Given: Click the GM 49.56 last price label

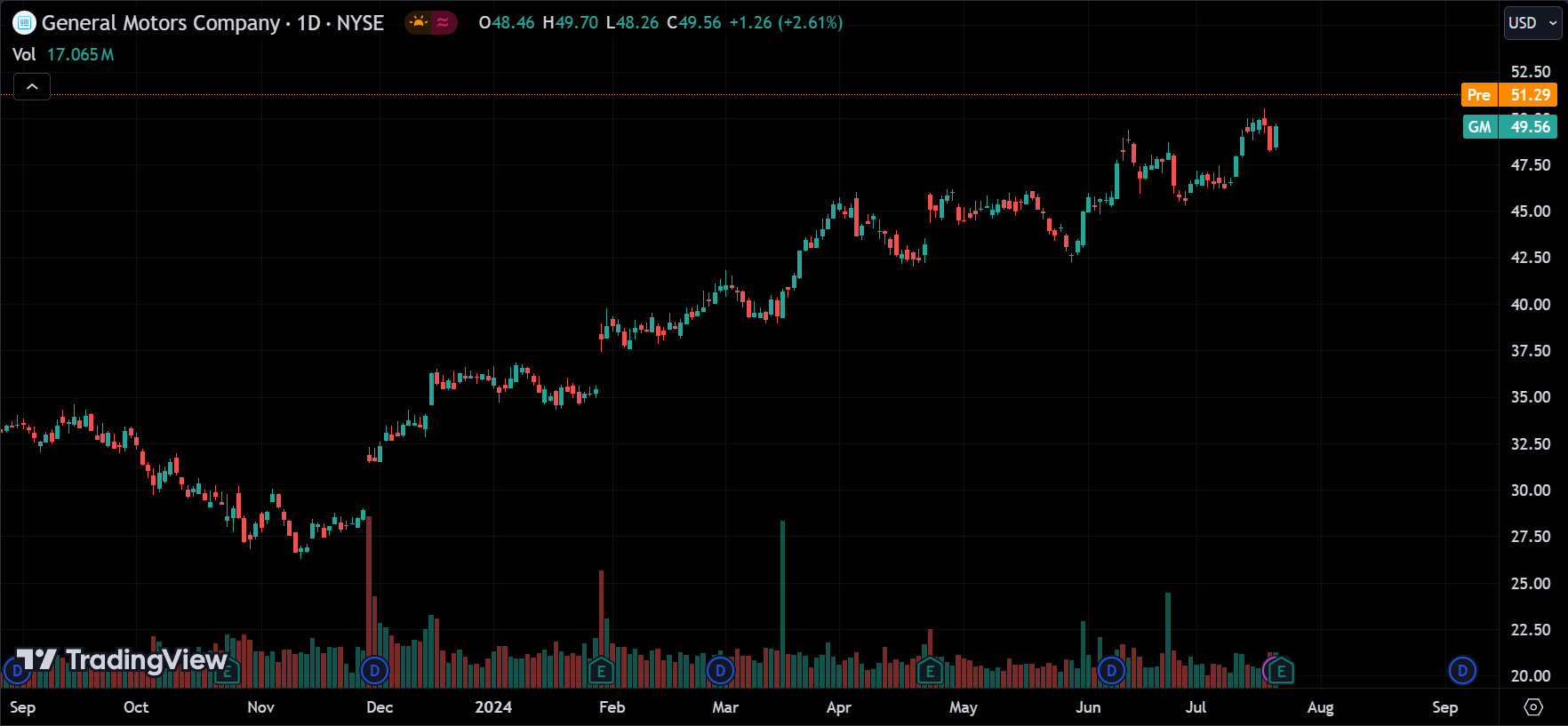Looking at the screenshot, I should pyautogui.click(x=1509, y=127).
